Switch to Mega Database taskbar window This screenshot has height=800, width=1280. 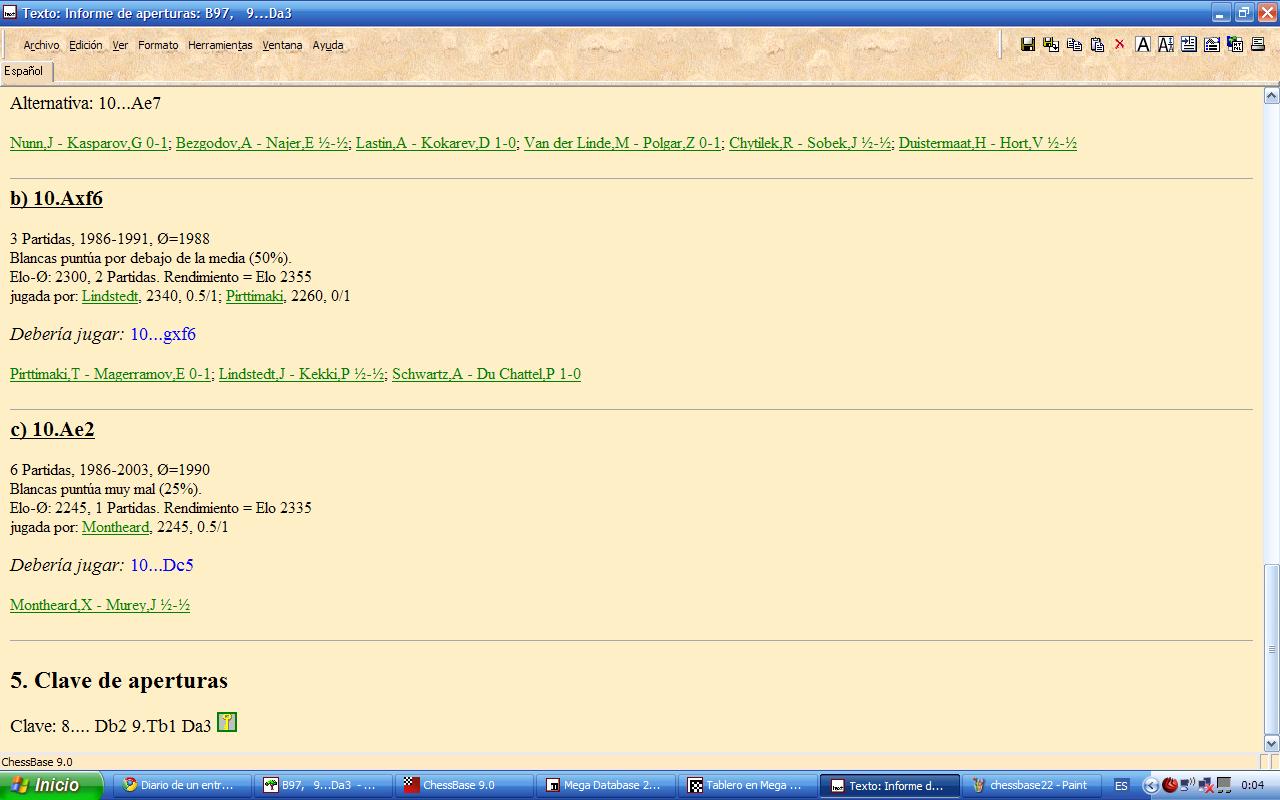(605, 785)
